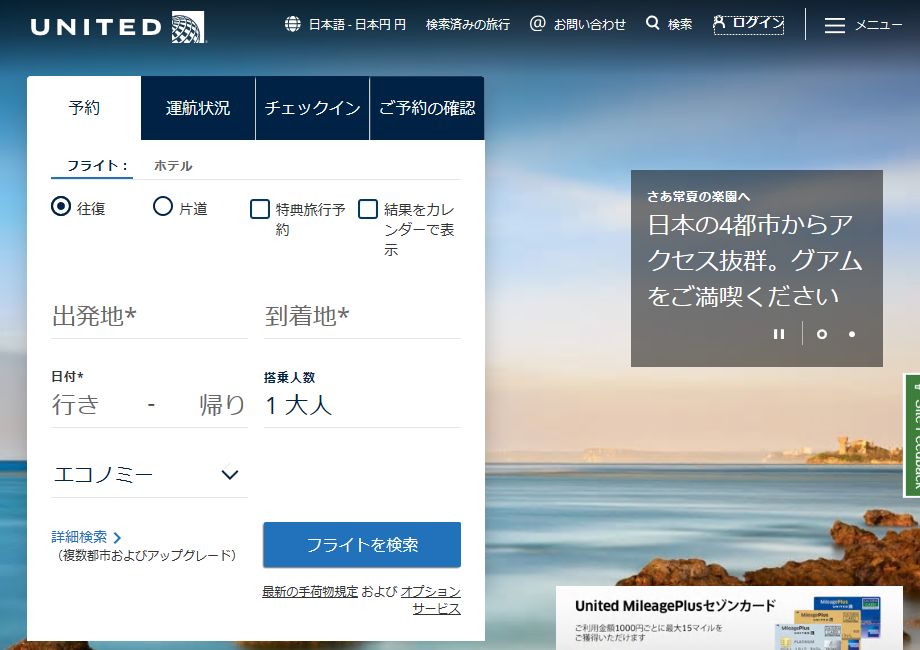Switch to the ご予約の確認 tab
The height and width of the screenshot is (650, 920).
(x=427, y=108)
